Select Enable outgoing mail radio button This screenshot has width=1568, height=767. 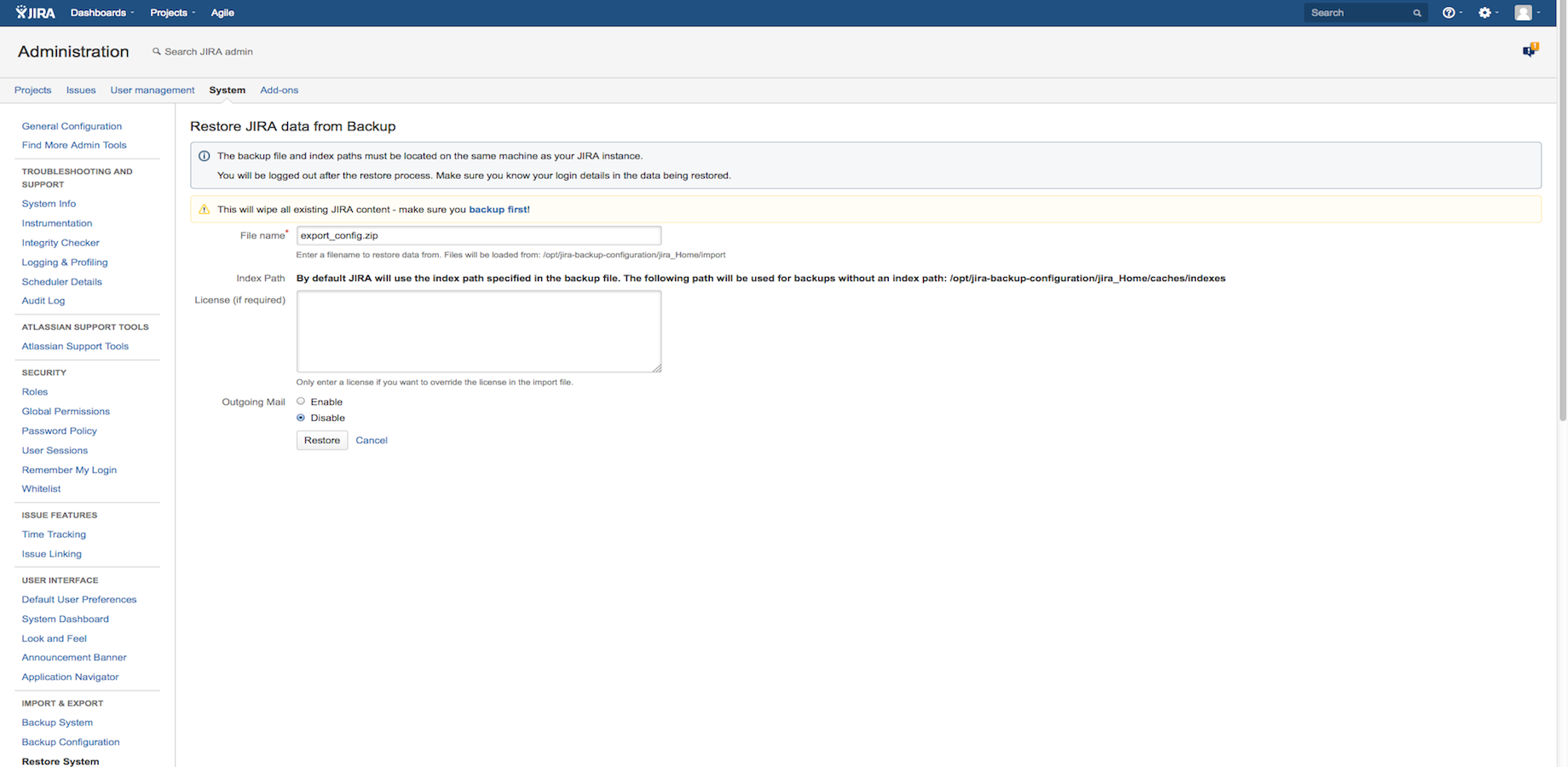tap(301, 401)
